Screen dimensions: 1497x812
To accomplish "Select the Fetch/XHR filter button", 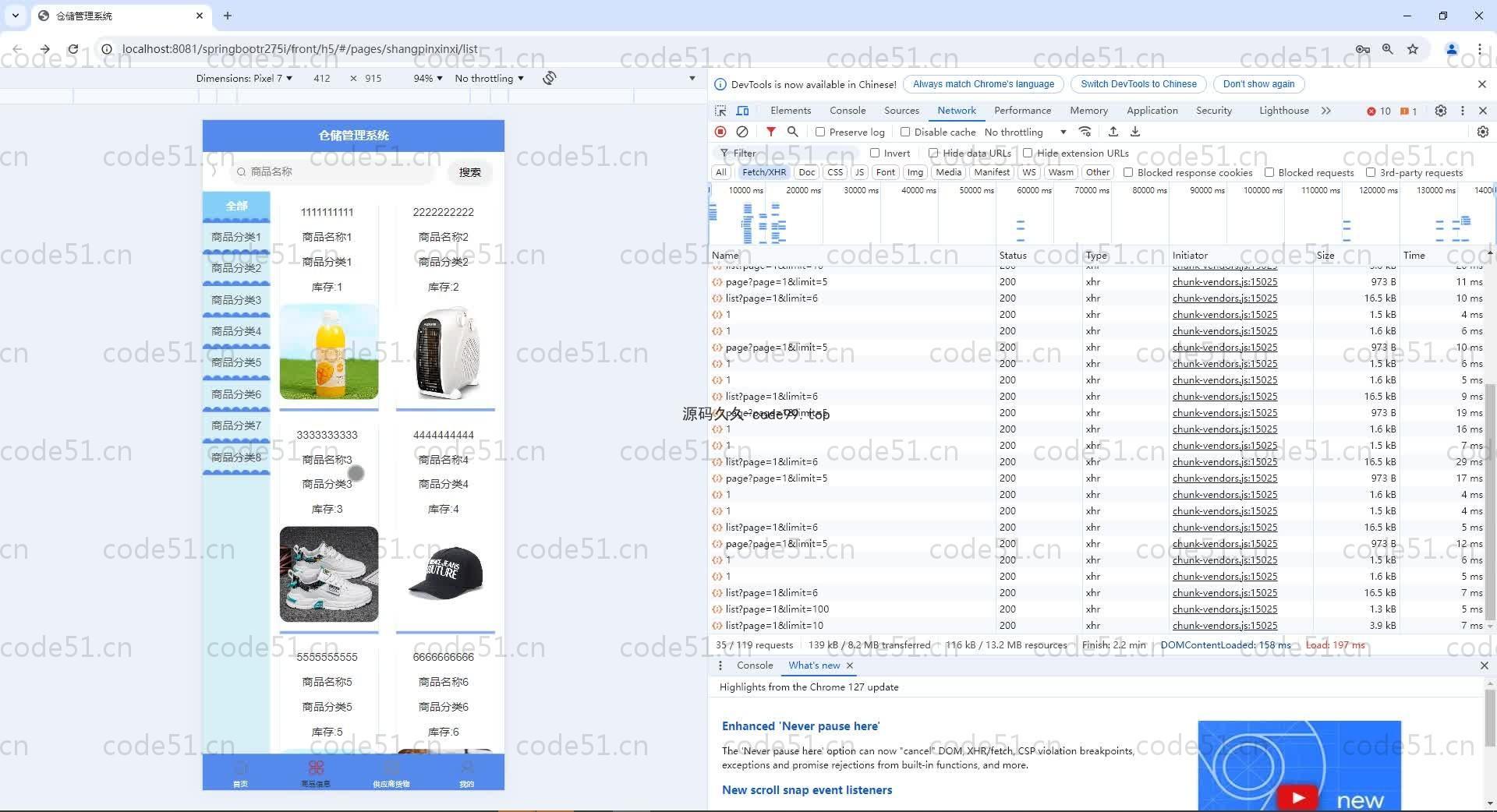I will pyautogui.click(x=763, y=172).
